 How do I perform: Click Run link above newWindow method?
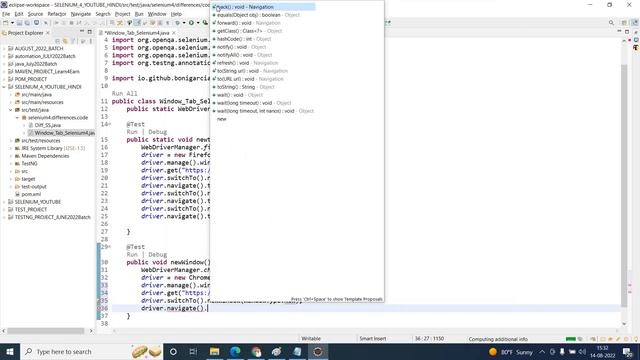[x=132, y=255]
